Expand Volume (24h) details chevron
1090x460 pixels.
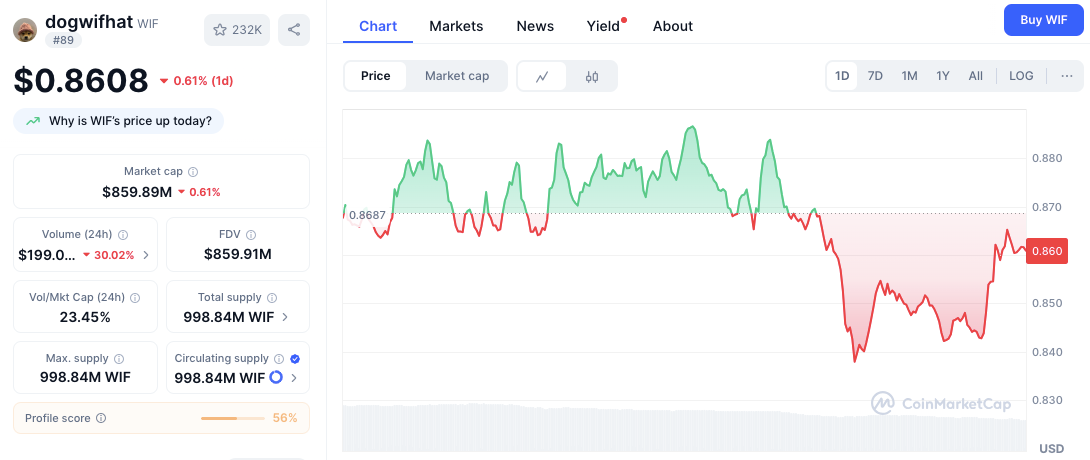[x=147, y=255]
